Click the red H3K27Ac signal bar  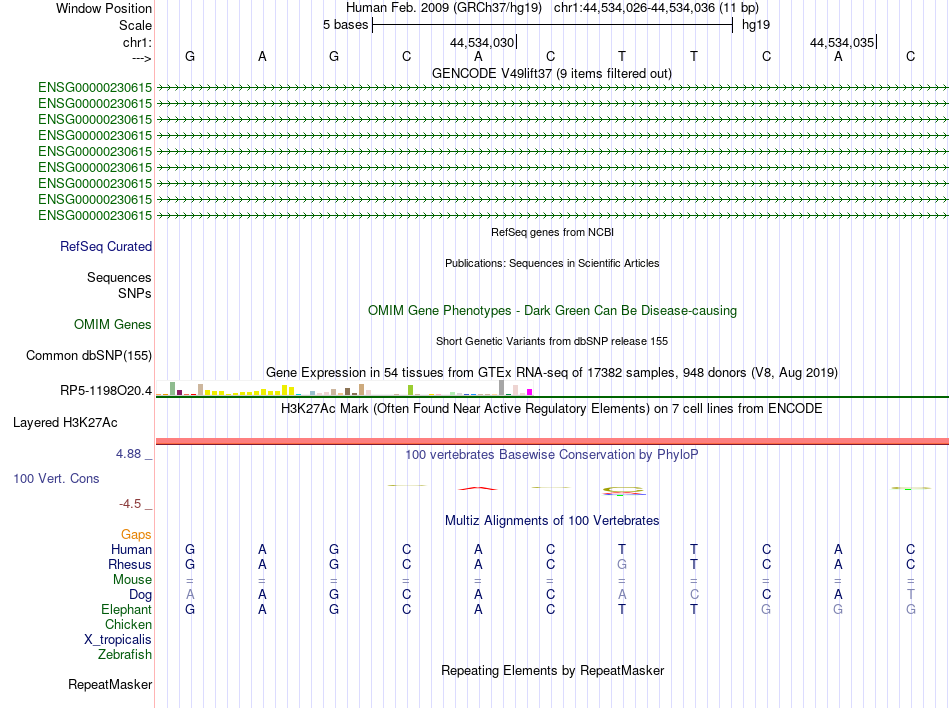[x=552, y=442]
